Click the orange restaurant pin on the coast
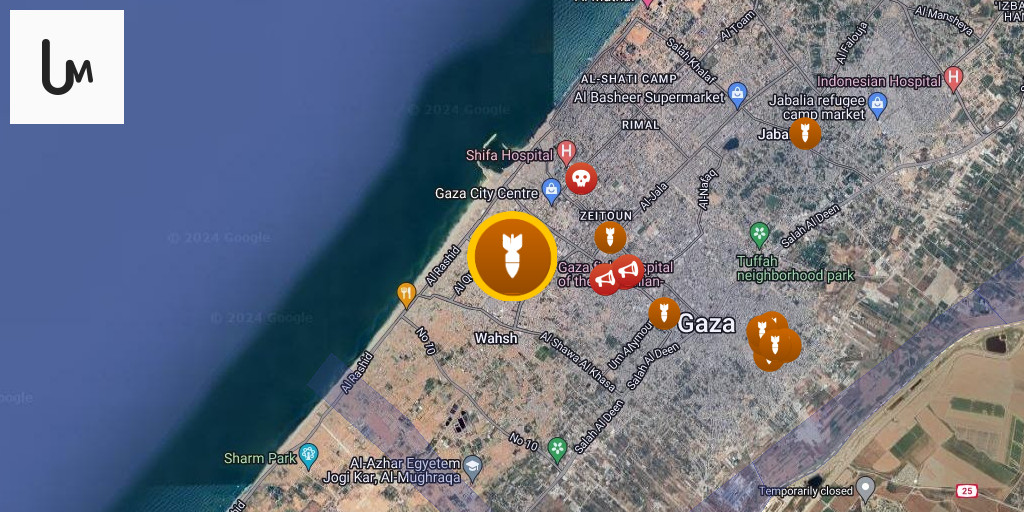The image size is (1024, 512). pyautogui.click(x=406, y=295)
